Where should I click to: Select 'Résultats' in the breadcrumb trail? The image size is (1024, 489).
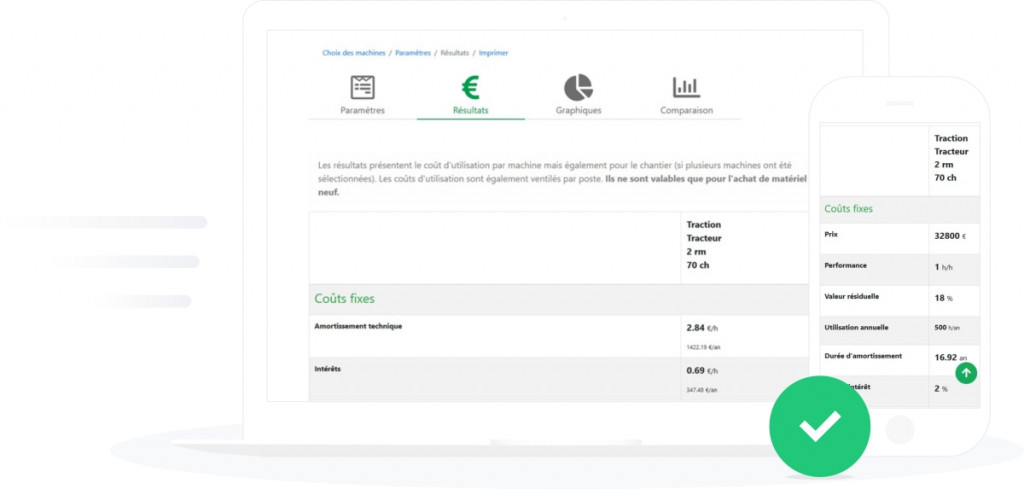point(455,53)
